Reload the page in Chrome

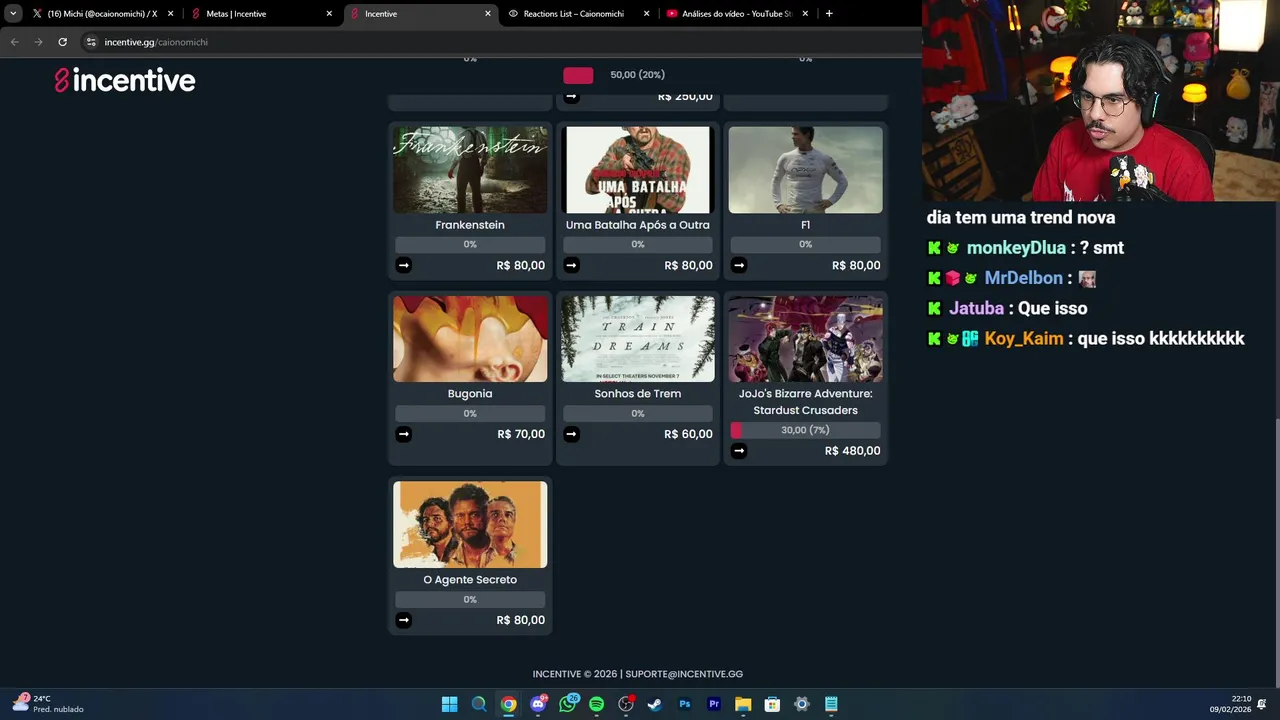click(x=62, y=42)
